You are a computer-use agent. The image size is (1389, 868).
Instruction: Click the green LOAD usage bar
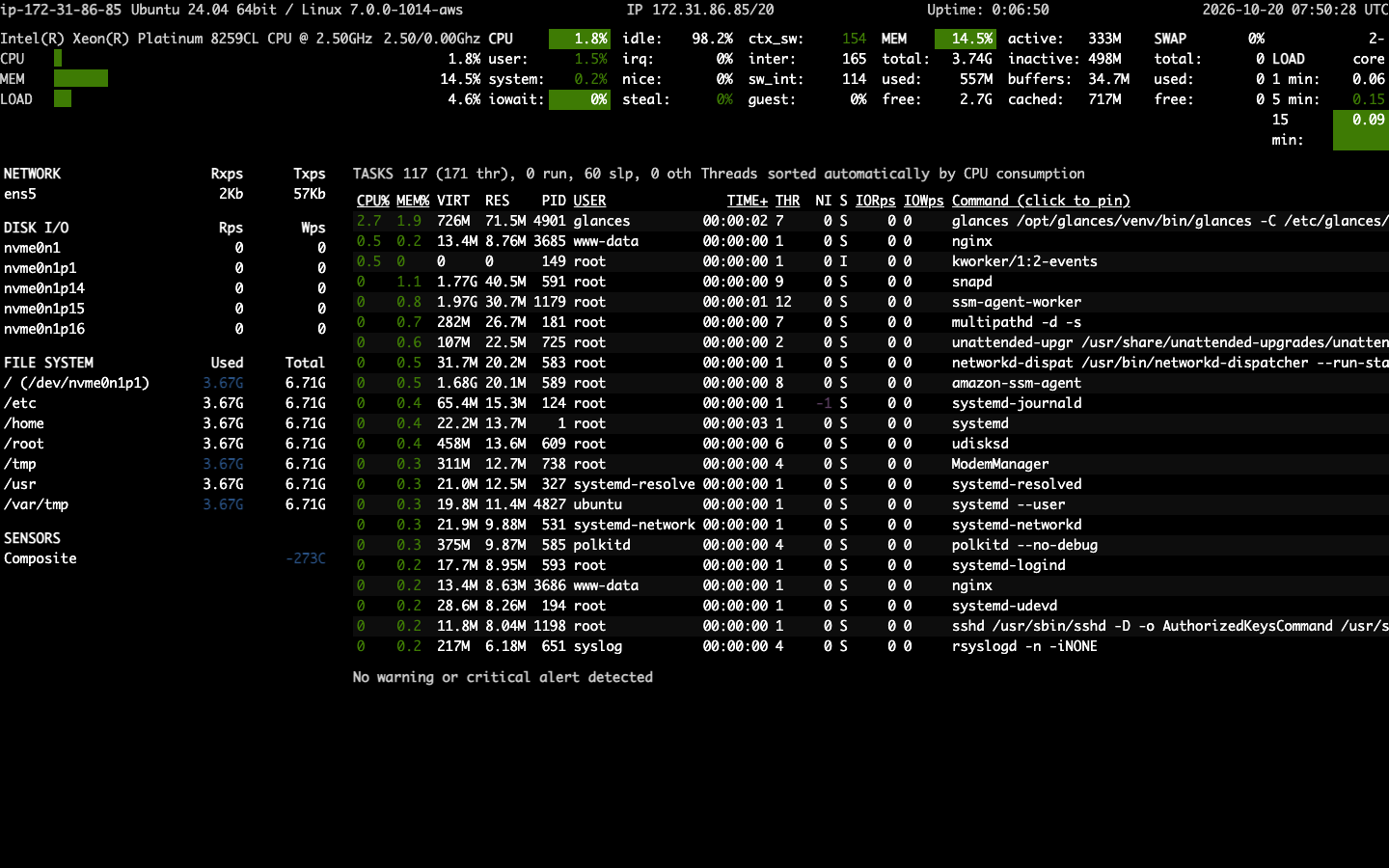click(63, 99)
